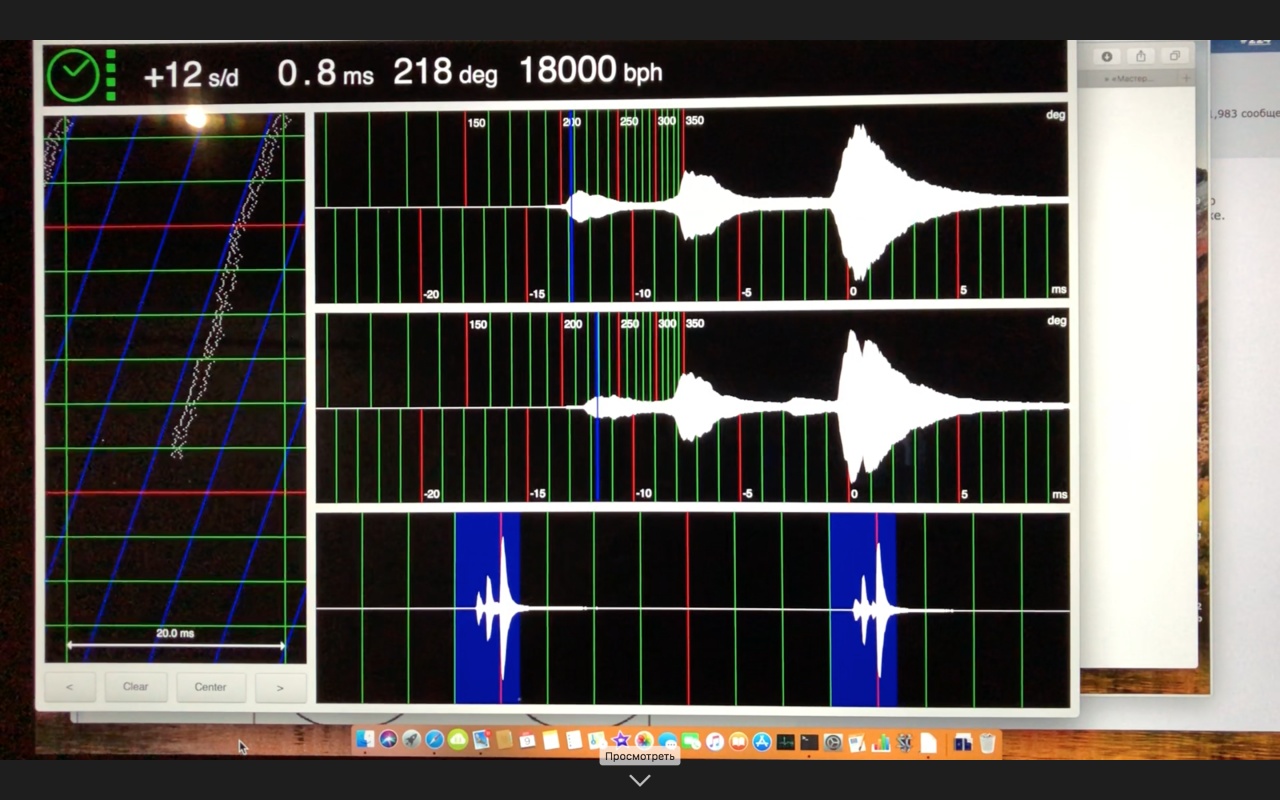Image resolution: width=1280 pixels, height=800 pixels.
Task: Click the green clock icon in header
Action: (x=72, y=75)
